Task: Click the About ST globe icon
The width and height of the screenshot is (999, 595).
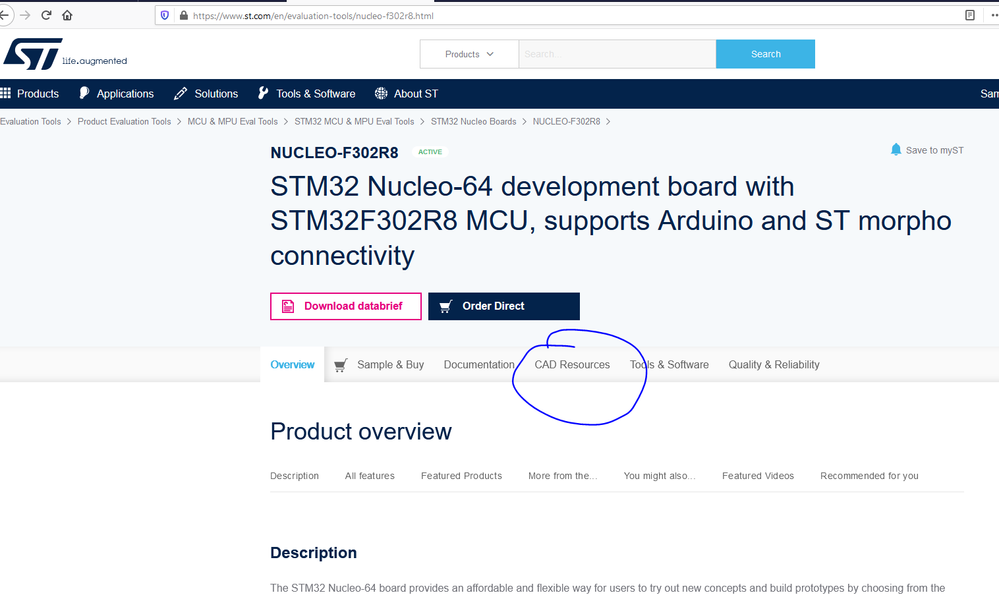Action: 381,94
